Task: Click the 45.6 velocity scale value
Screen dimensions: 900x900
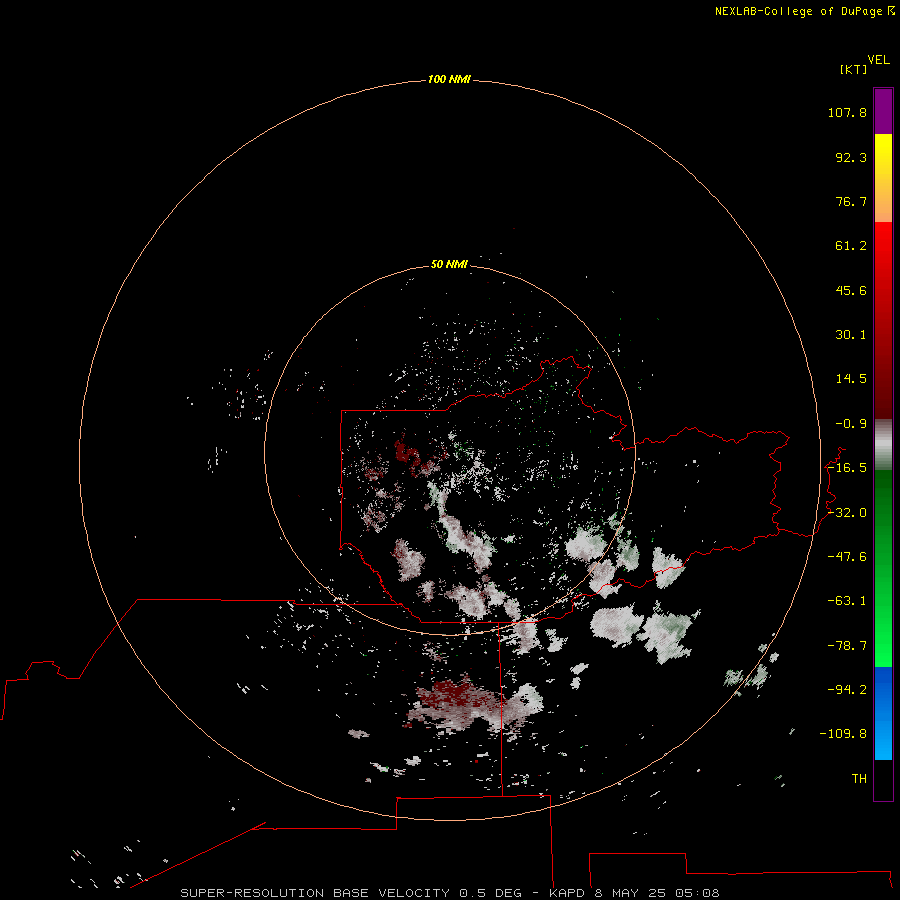Action: pos(851,290)
